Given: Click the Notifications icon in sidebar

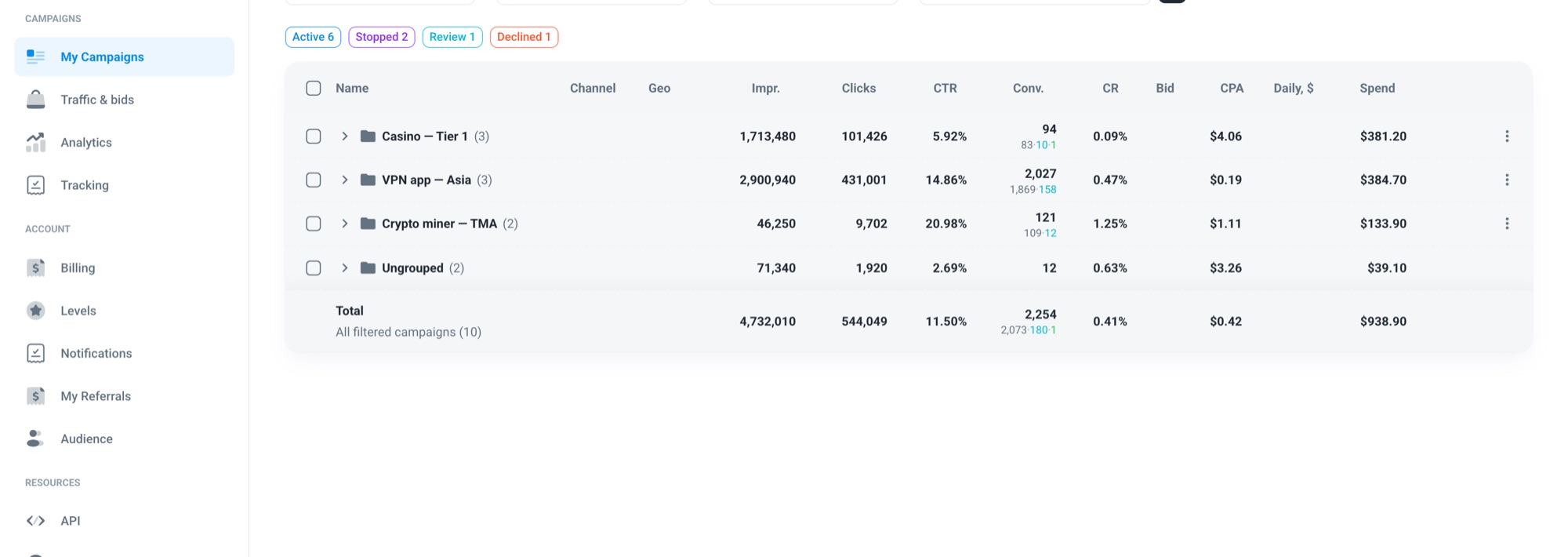Looking at the screenshot, I should (35, 353).
